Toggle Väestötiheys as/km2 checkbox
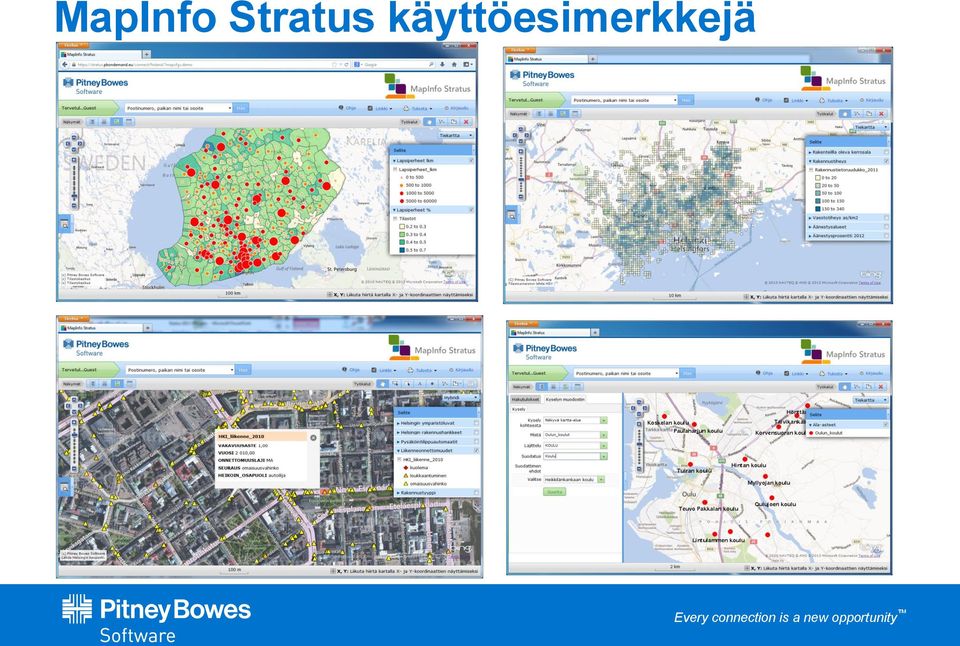Screen dimensions: 960x646 887,217
